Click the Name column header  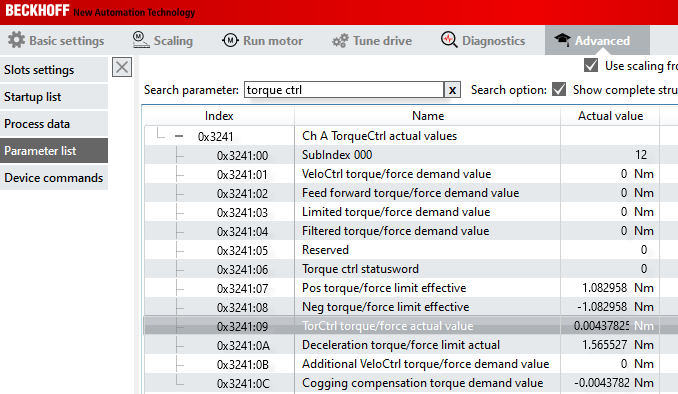[428, 116]
